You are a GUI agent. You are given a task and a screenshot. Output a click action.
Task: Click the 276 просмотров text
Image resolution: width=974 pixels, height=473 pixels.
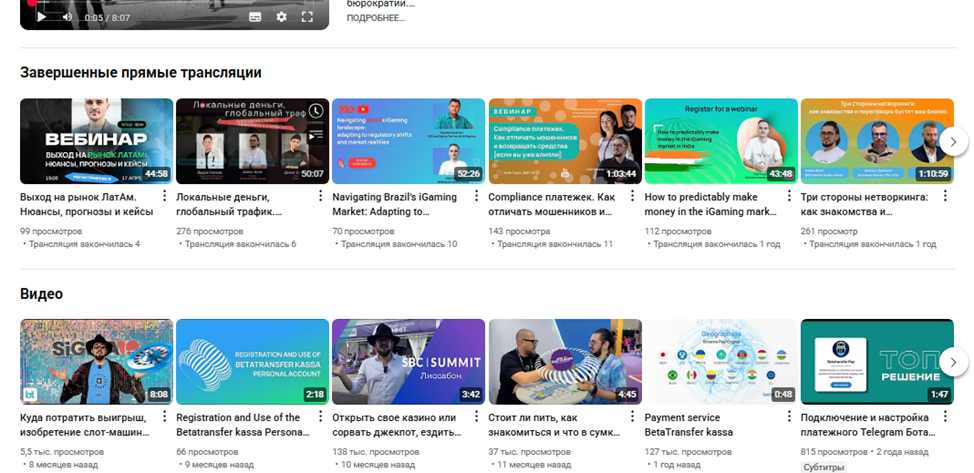click(209, 231)
